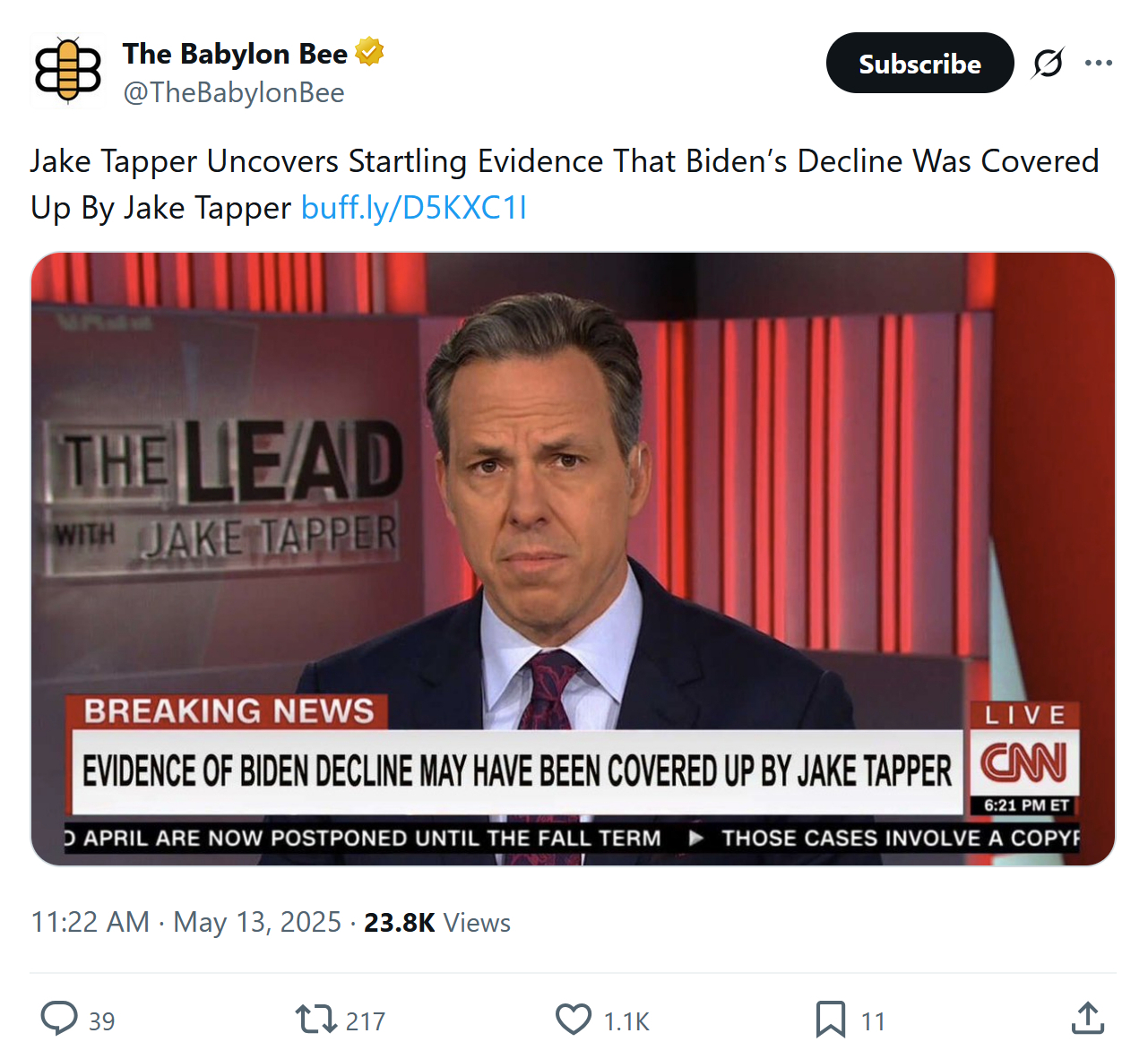The width and height of the screenshot is (1148, 1059).
Task: Open the buff.ly/D5KXC1I link
Action: tap(413, 208)
